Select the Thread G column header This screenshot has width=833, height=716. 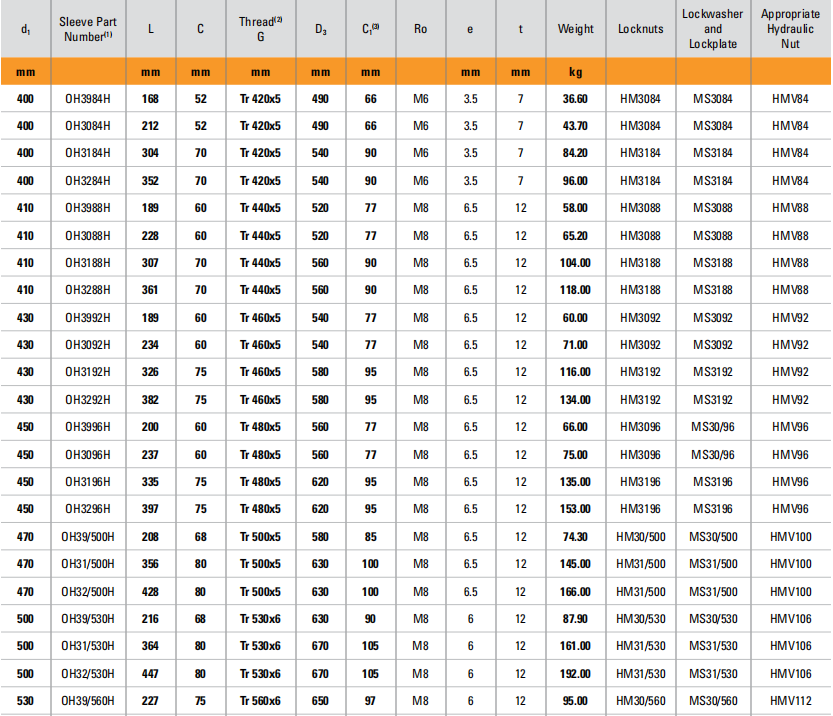[260, 29]
